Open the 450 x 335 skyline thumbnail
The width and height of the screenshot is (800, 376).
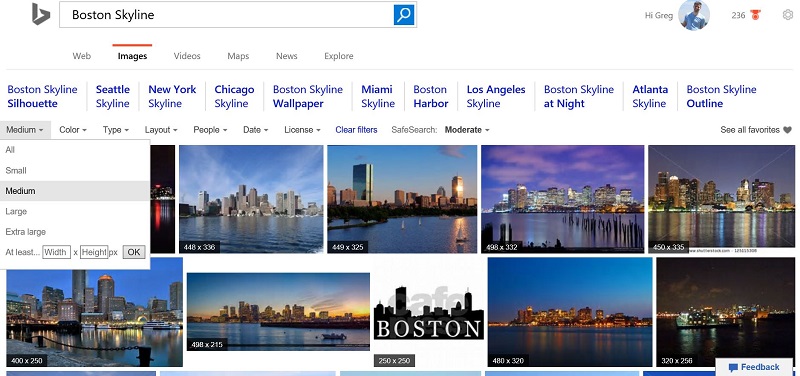coord(721,199)
